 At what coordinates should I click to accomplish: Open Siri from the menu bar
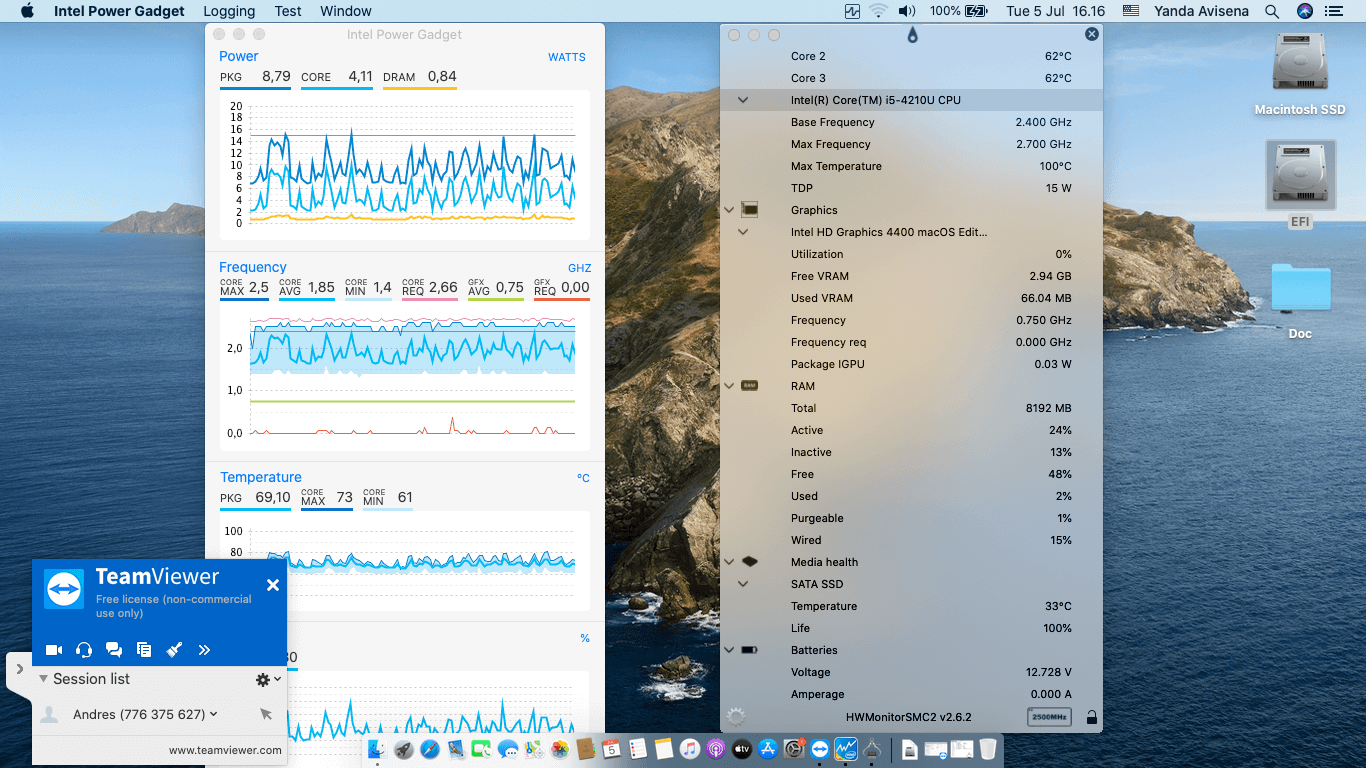pos(1304,11)
